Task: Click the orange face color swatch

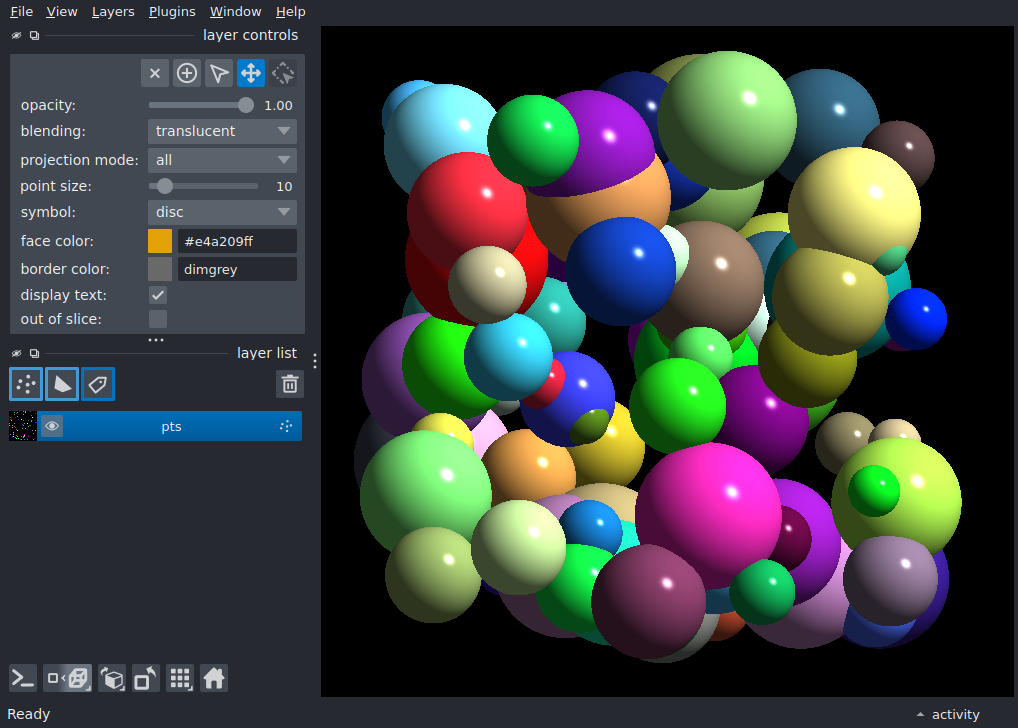Action: pyautogui.click(x=160, y=241)
